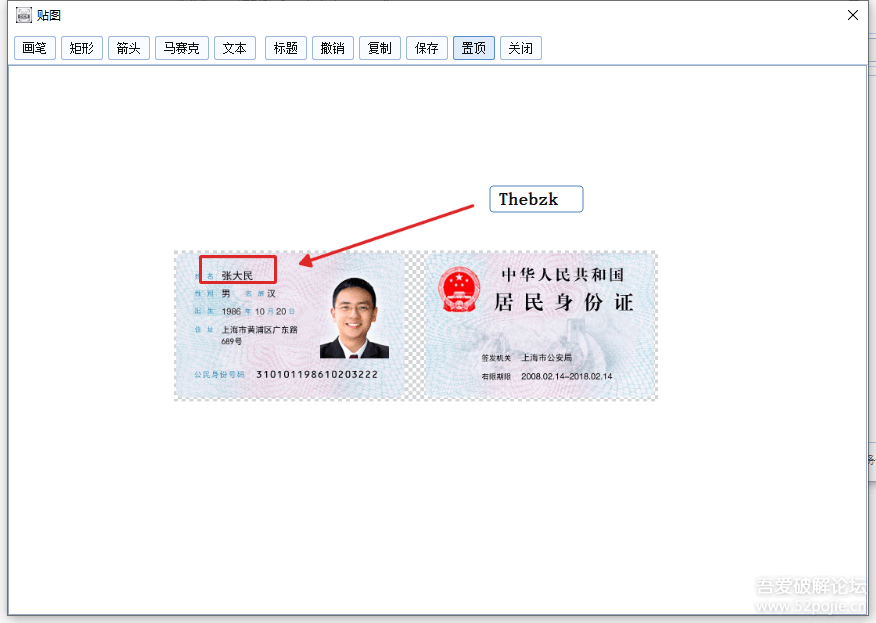This screenshot has height=623, width=876.
Task: Toggle the 置顶 always-on-top button
Action: [x=474, y=48]
